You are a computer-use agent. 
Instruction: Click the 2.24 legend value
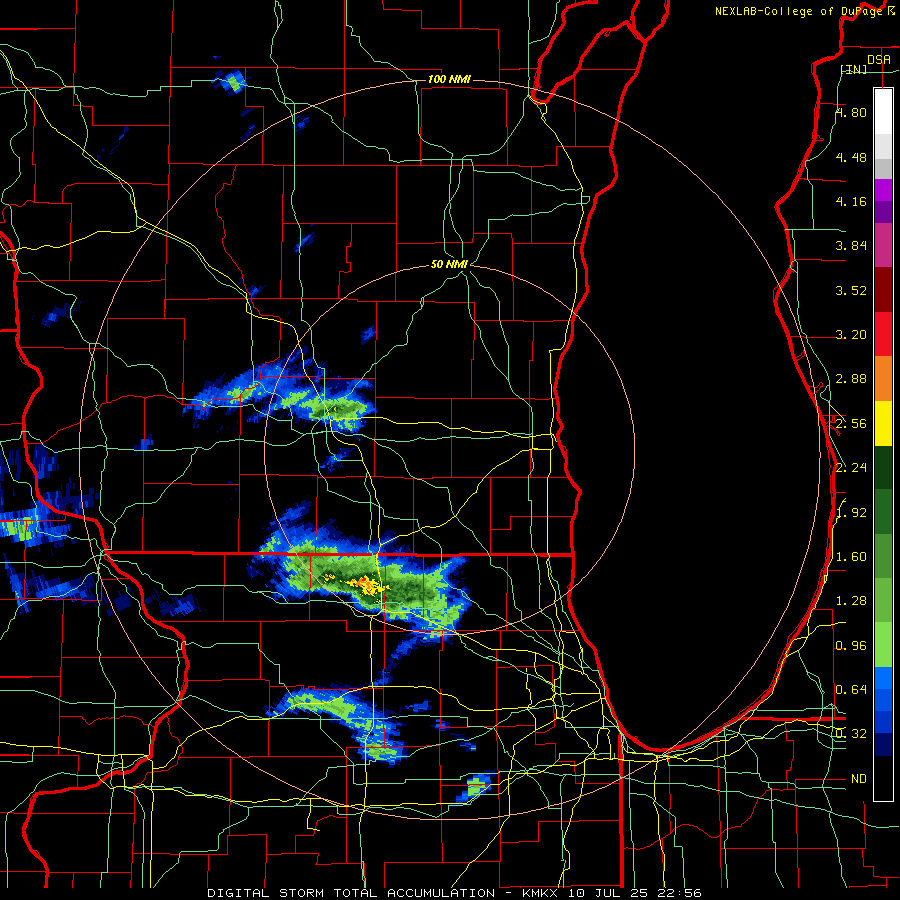click(x=851, y=468)
